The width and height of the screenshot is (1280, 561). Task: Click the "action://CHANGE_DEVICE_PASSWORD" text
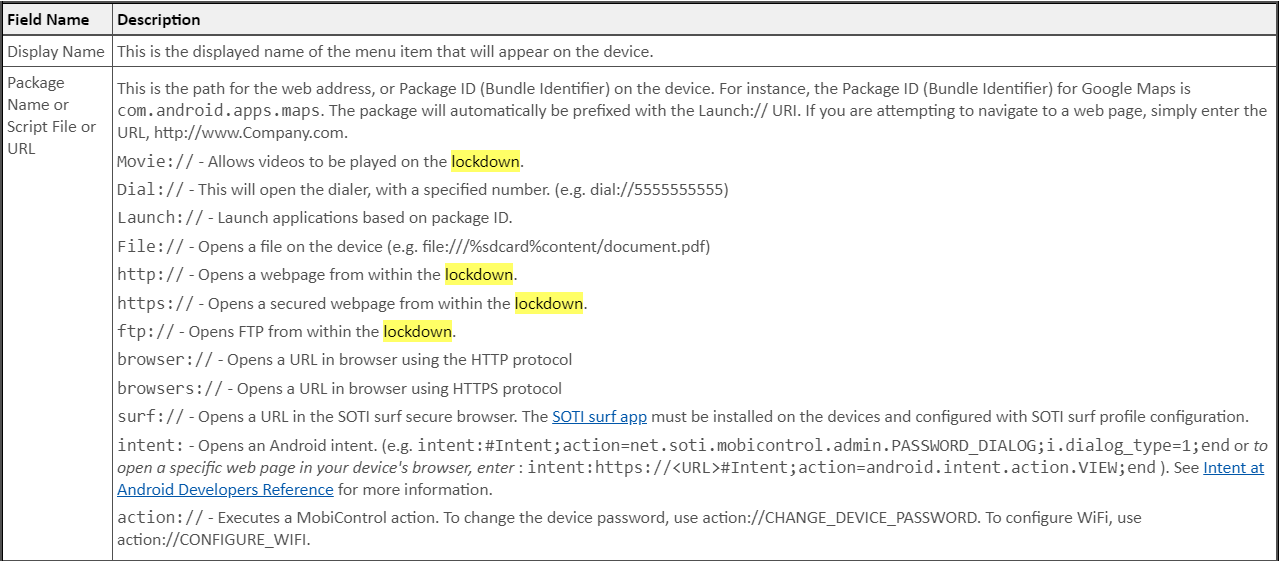pos(869,518)
